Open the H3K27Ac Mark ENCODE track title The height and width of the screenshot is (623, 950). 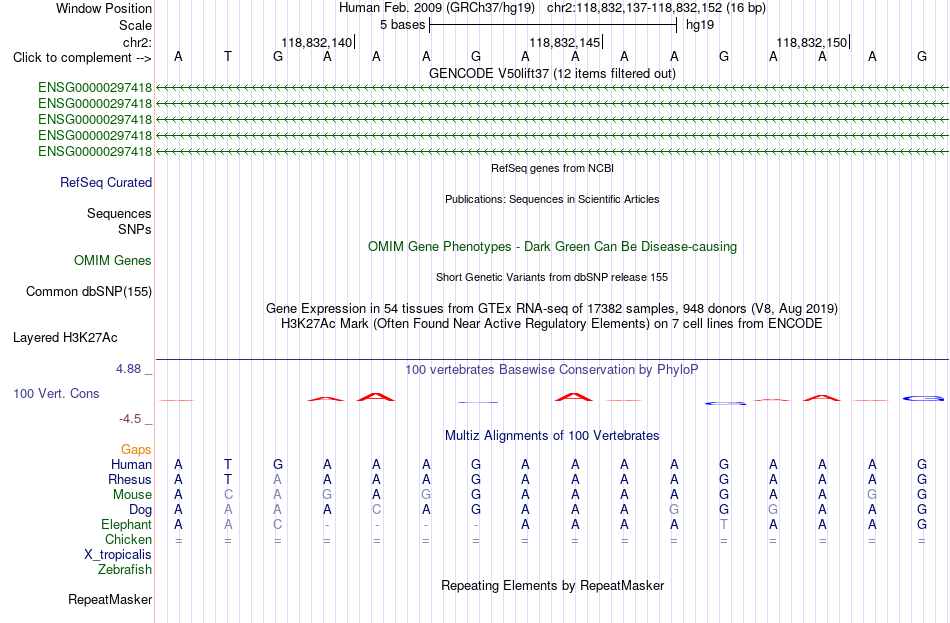[x=552, y=324]
